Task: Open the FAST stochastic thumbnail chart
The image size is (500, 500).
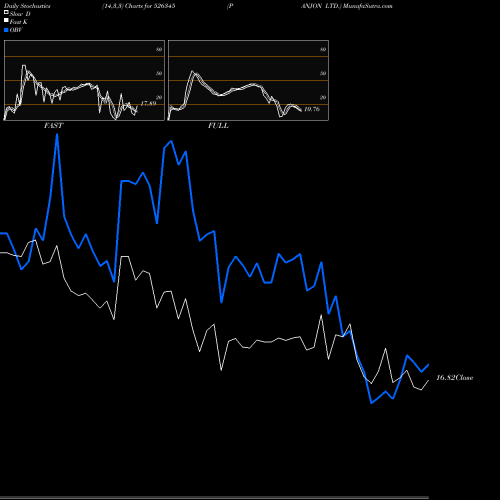Action: click(x=84, y=80)
